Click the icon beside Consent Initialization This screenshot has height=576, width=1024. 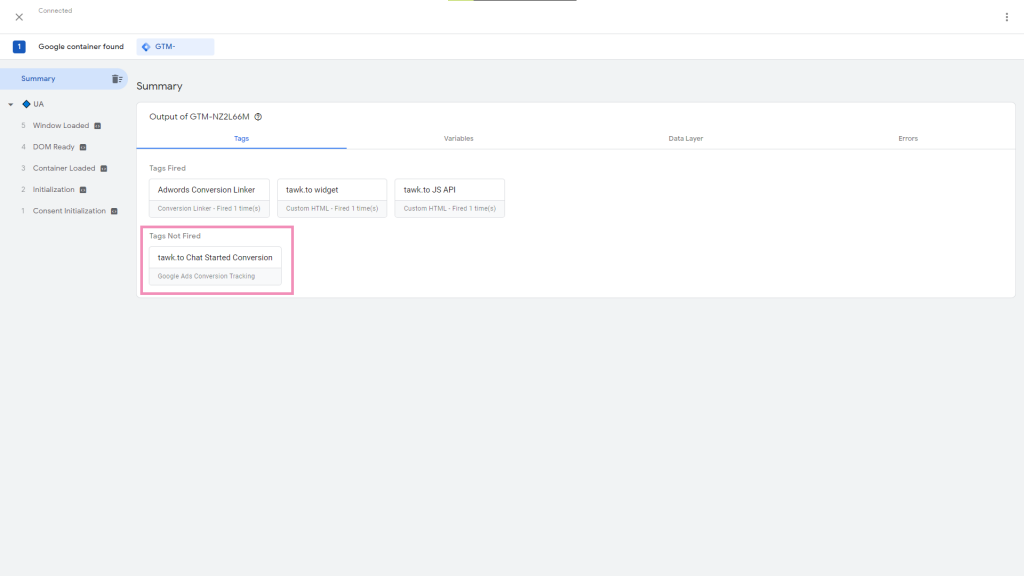114,212
